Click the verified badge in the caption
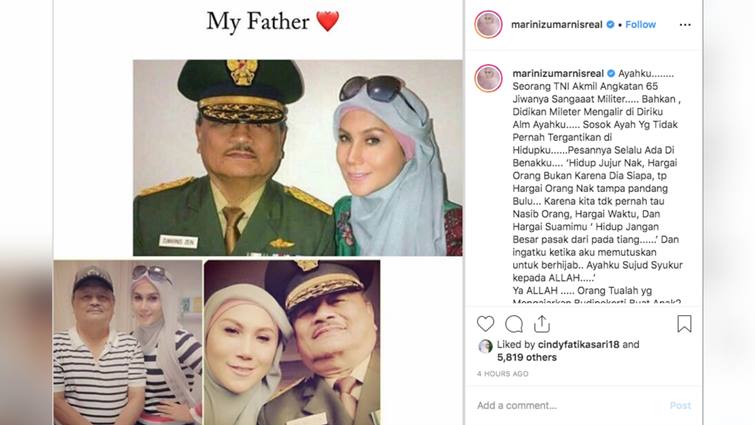Screen dimensions: 755x425 [611, 74]
